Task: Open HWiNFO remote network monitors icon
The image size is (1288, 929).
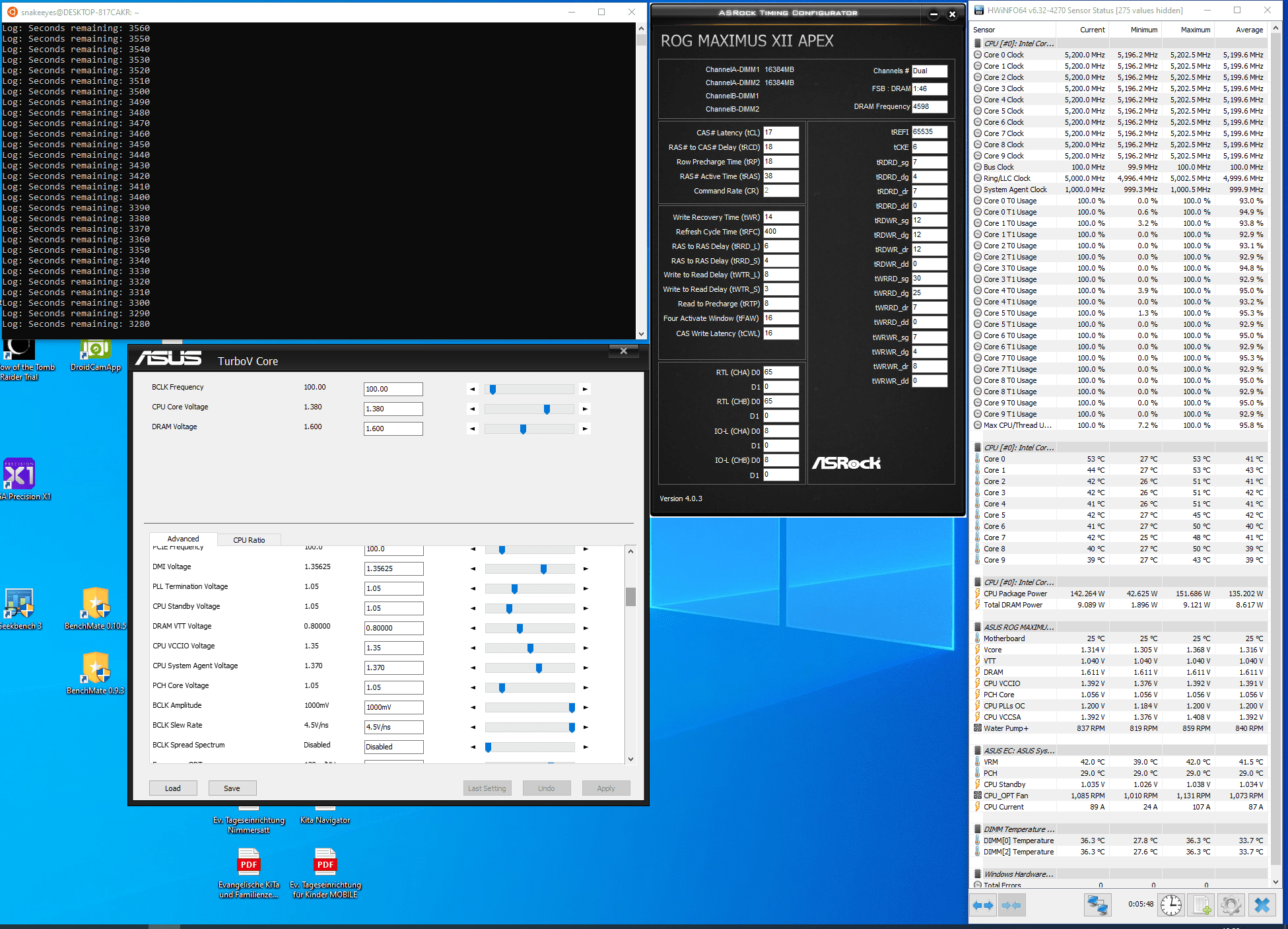Action: pos(1098,905)
